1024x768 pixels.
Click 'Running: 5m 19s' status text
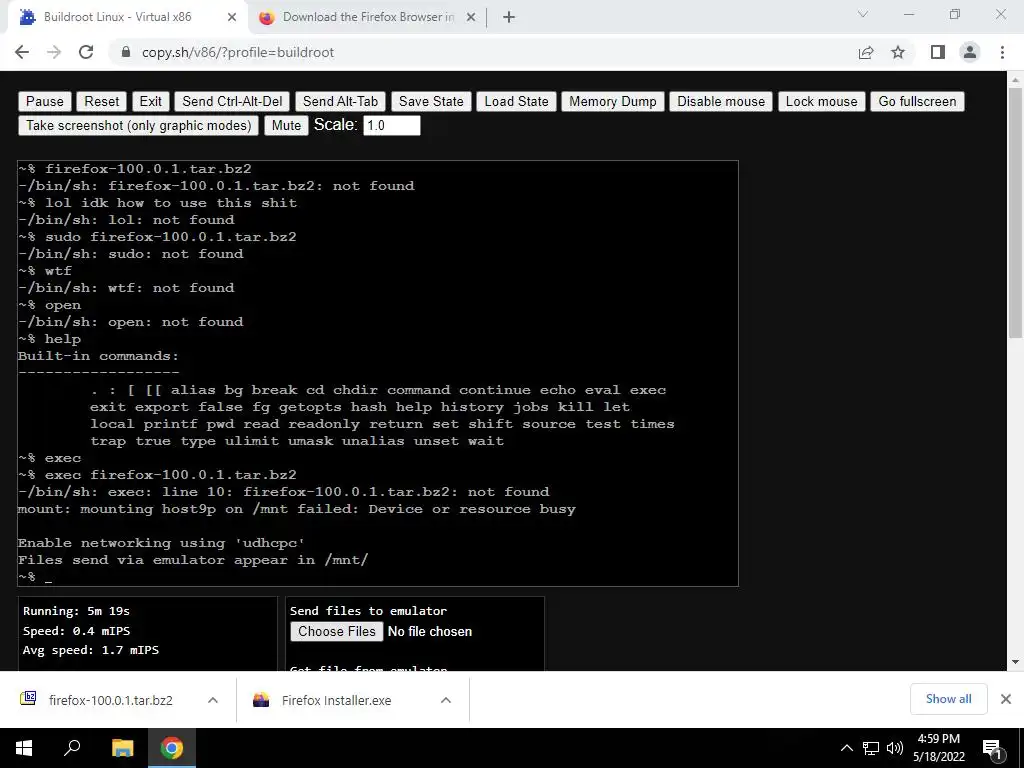[76, 611]
